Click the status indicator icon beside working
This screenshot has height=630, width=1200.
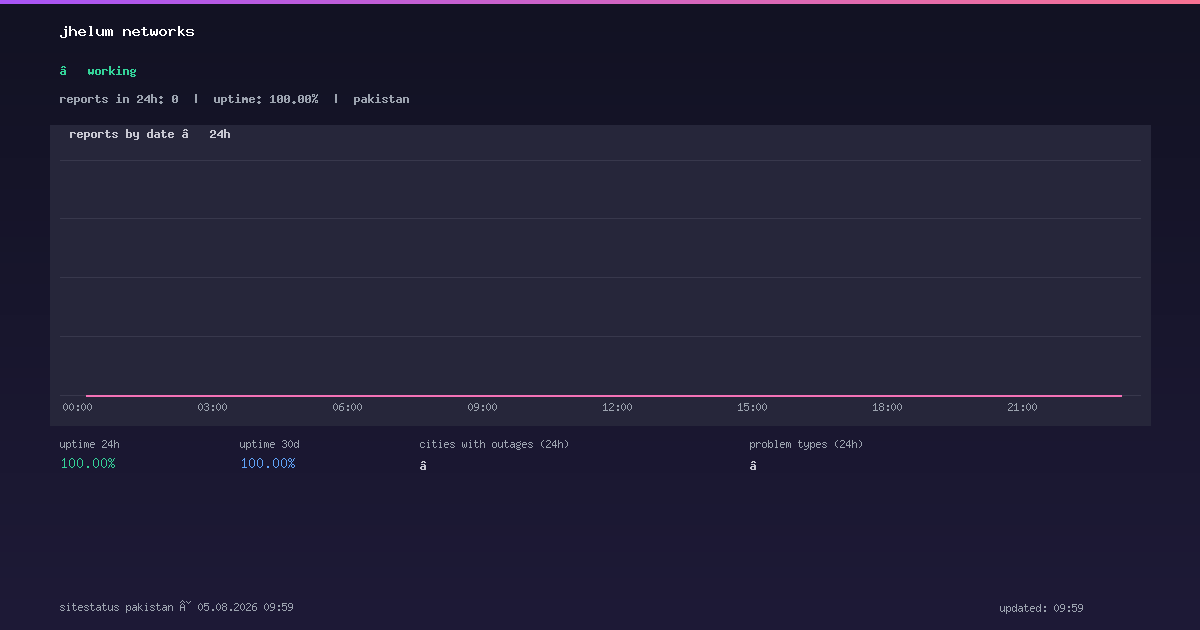pos(63,71)
